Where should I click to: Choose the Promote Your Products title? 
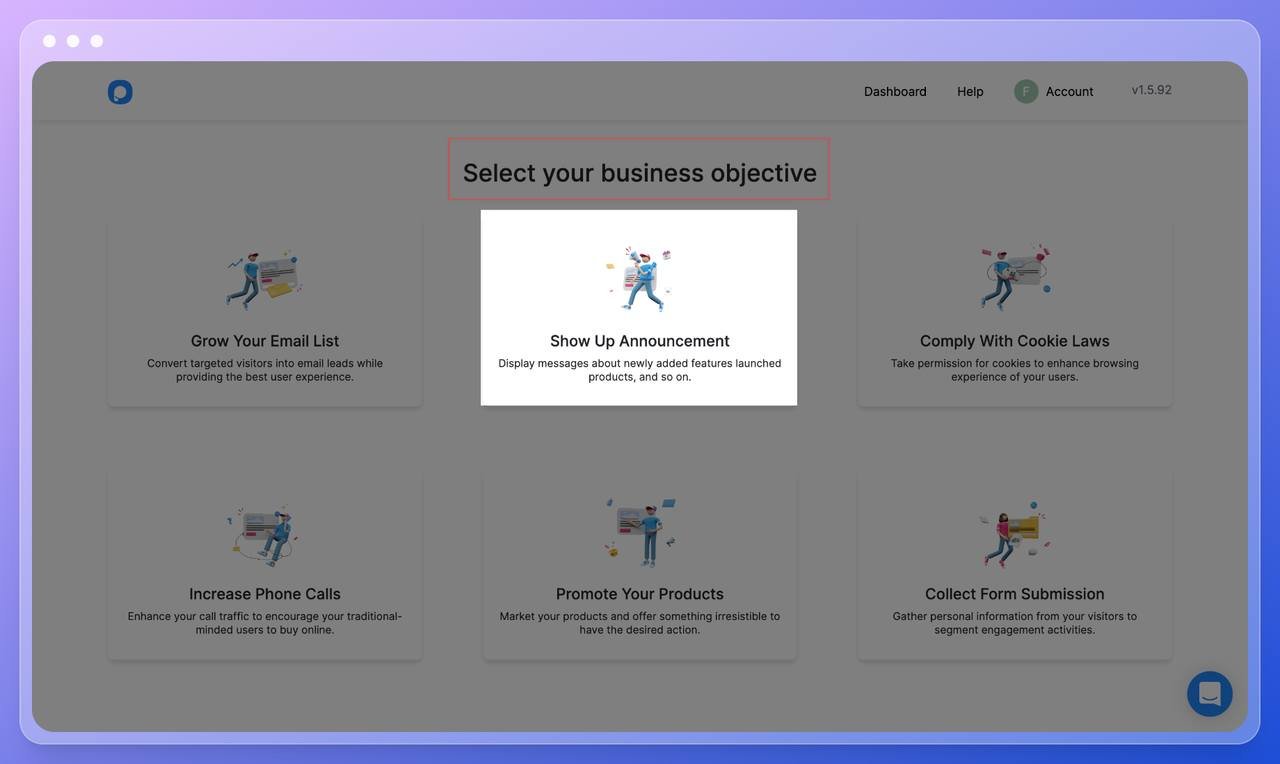tap(640, 594)
